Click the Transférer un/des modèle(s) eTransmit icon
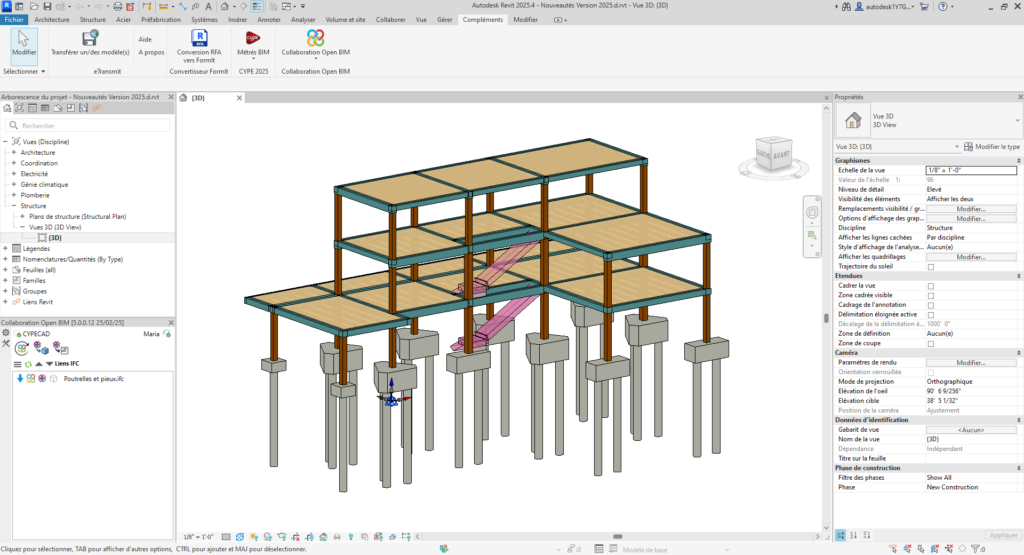The width and height of the screenshot is (1024, 555). 90,39
